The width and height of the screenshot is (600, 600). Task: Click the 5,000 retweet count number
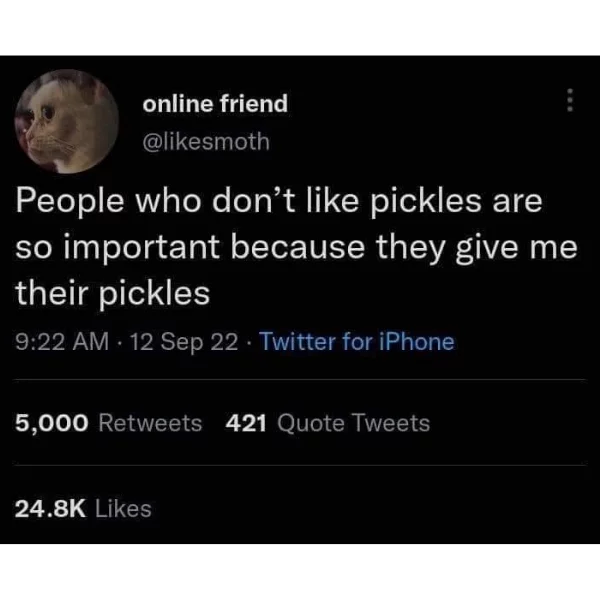tap(52, 424)
